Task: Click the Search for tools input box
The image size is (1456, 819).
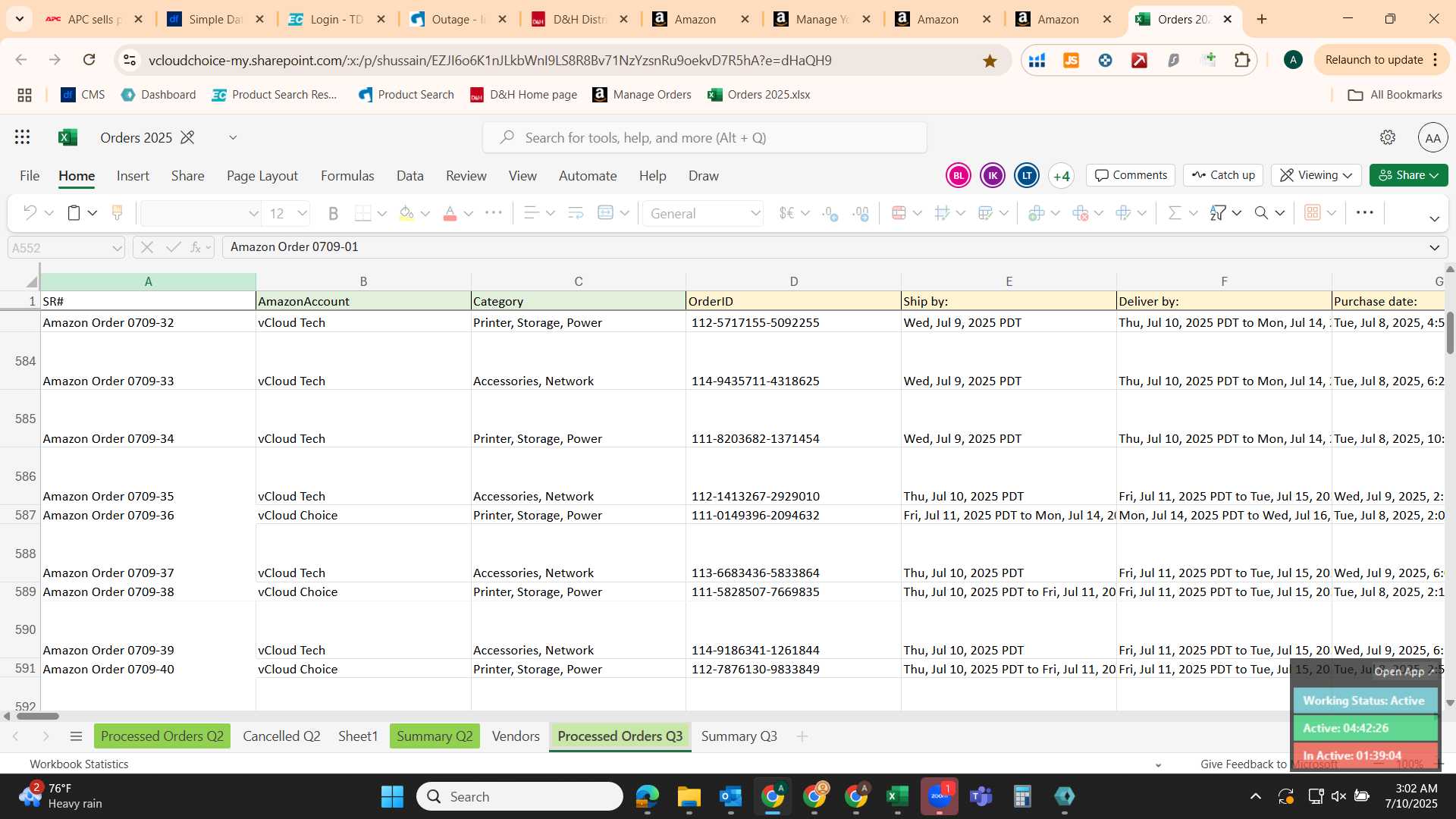Action: coord(704,138)
